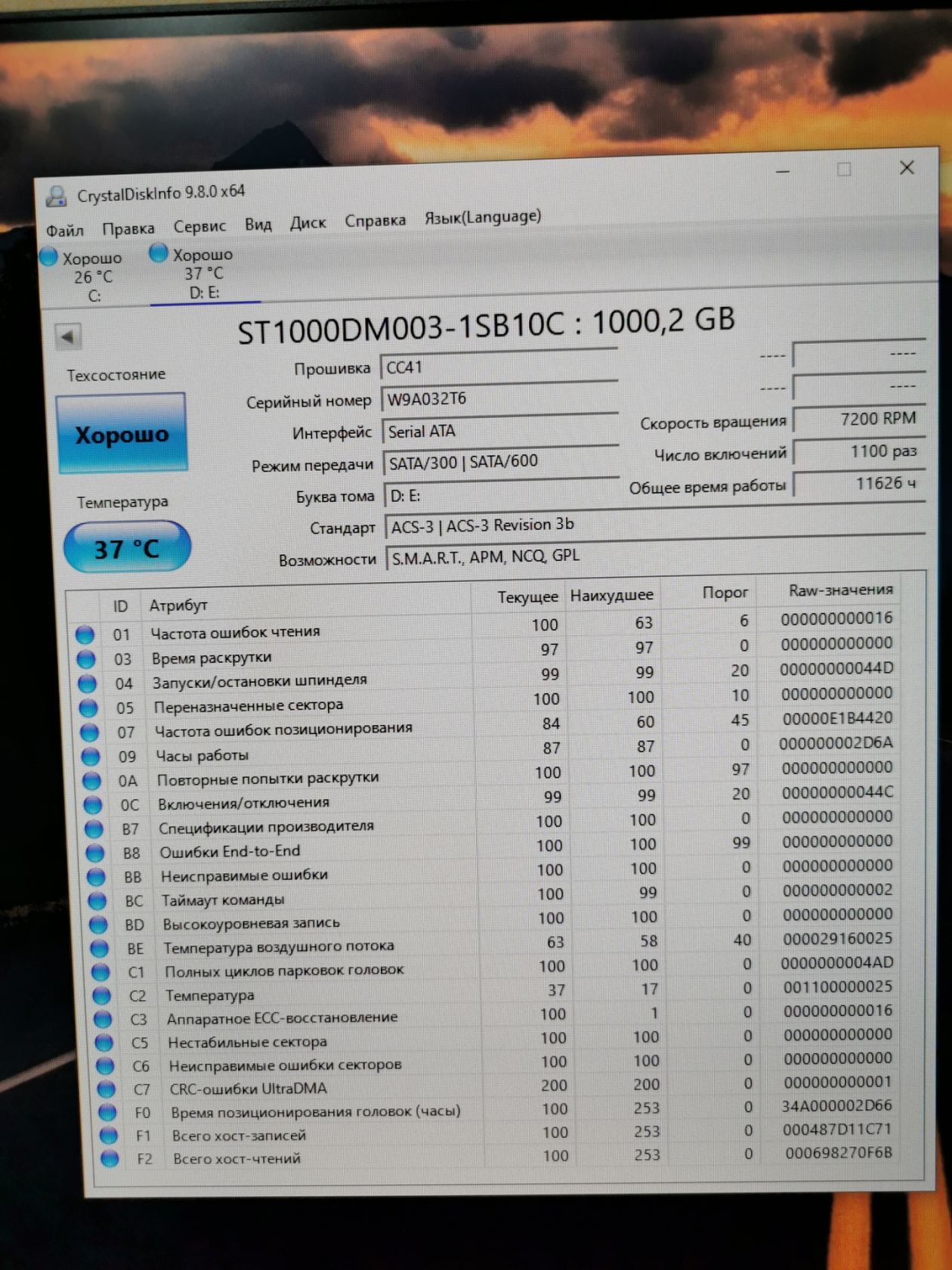Click status icon of Время позиционирования головок row
952x1270 pixels.
click(x=108, y=1113)
